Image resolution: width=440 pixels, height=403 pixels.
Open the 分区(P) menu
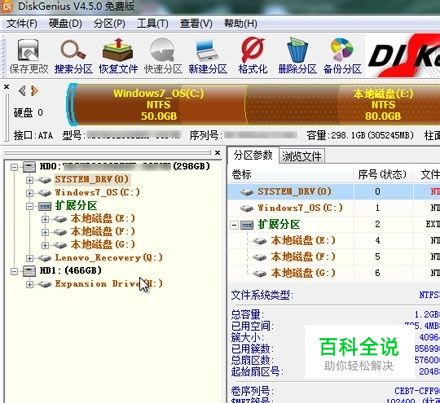click(109, 24)
